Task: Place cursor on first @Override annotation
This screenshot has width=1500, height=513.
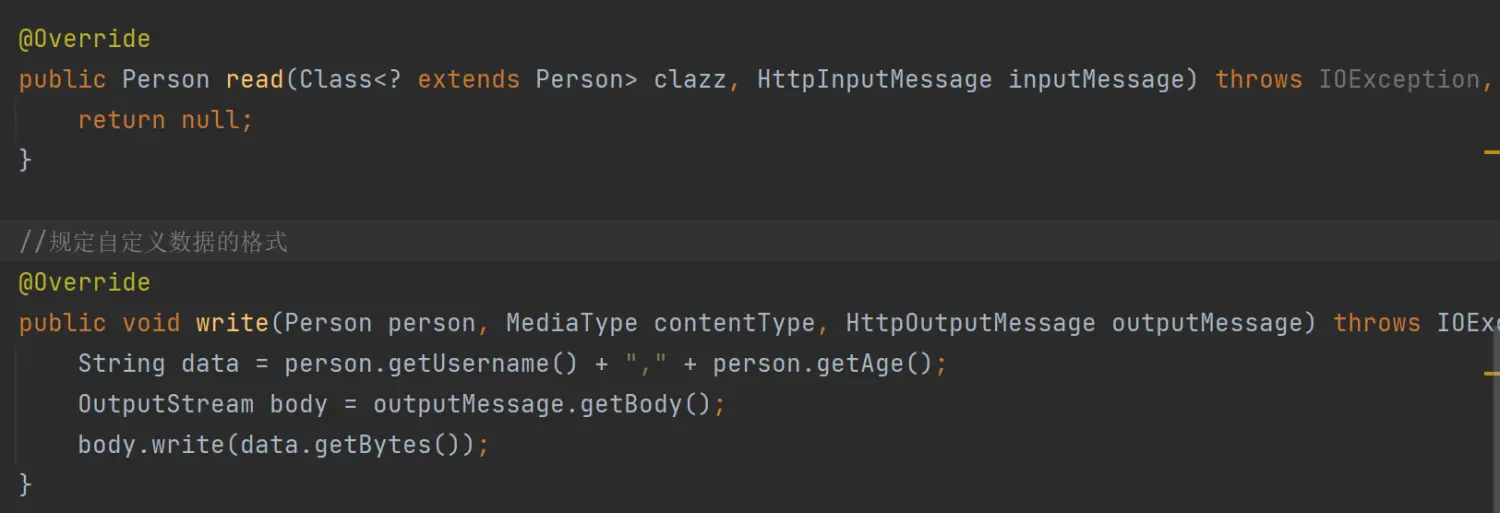Action: [x=84, y=39]
